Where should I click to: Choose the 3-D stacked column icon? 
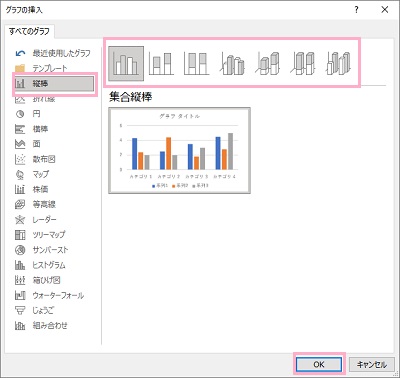tap(267, 64)
